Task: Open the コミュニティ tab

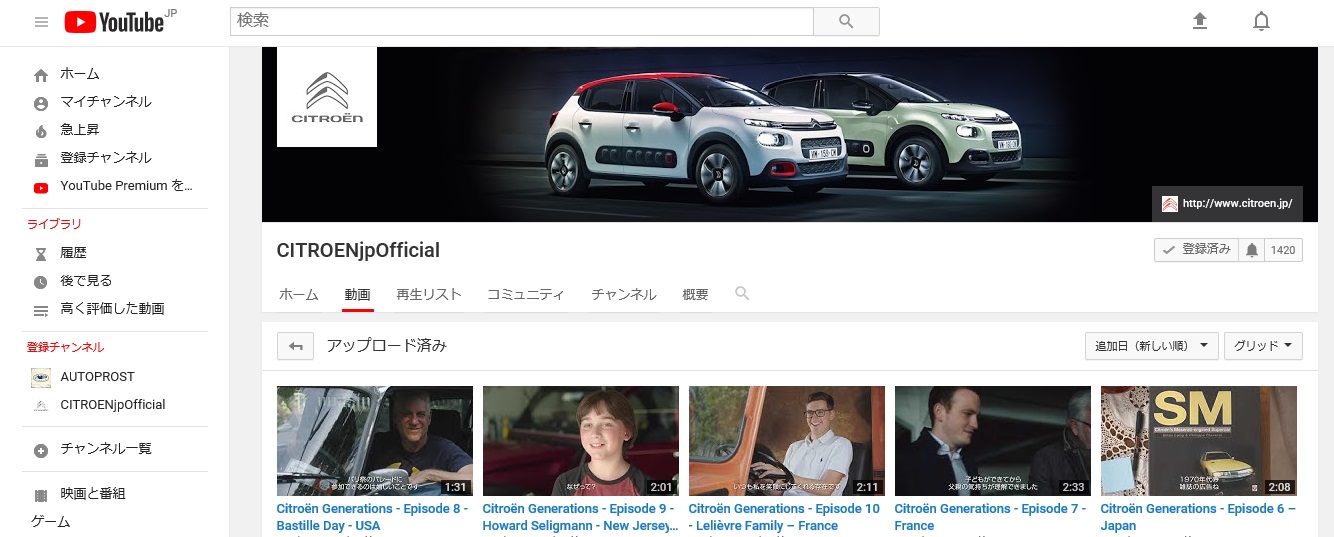Action: (525, 295)
